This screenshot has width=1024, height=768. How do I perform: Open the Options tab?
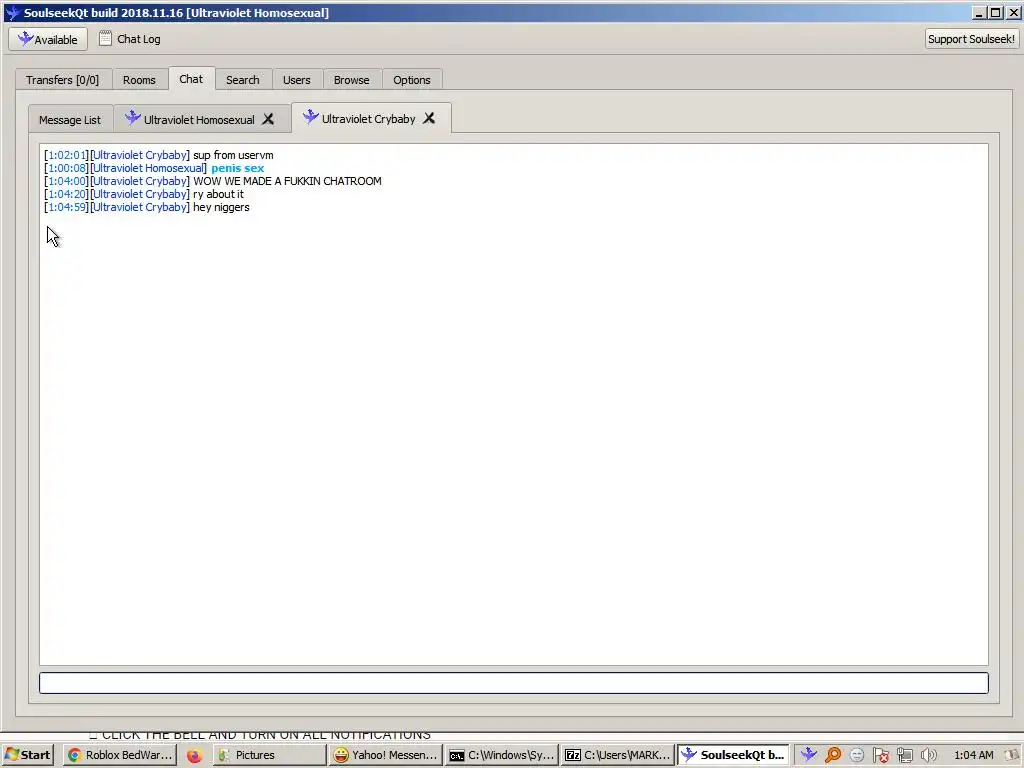pos(411,80)
